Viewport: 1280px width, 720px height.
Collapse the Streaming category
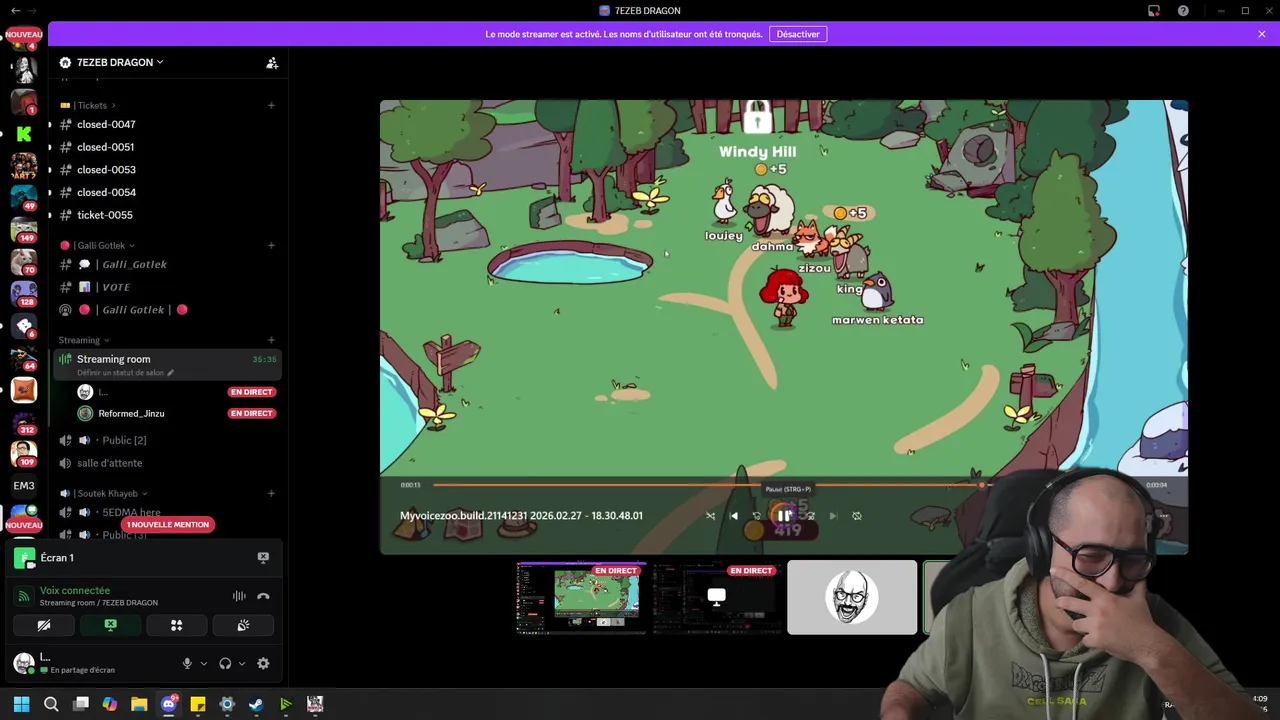pyautogui.click(x=84, y=340)
